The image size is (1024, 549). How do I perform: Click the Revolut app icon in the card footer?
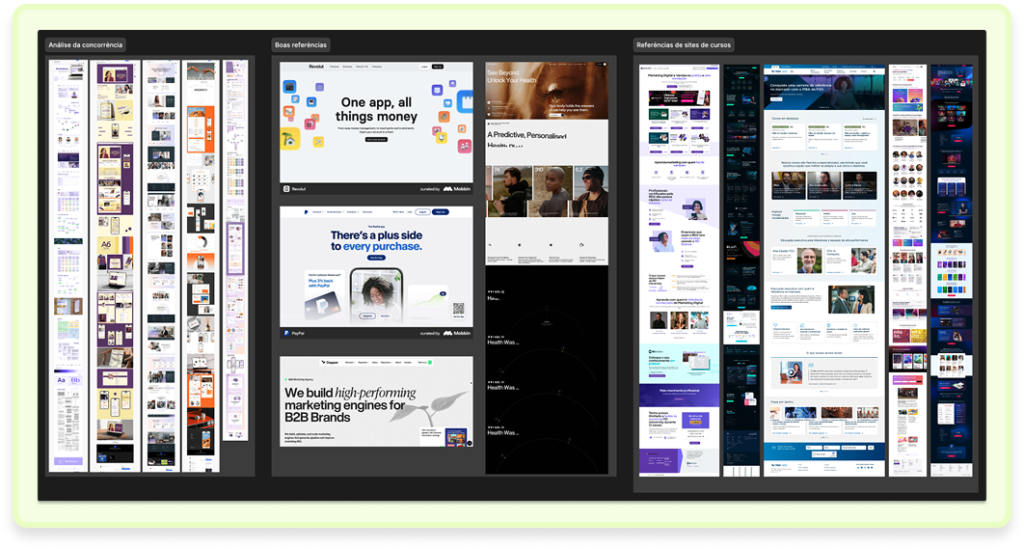tap(286, 189)
